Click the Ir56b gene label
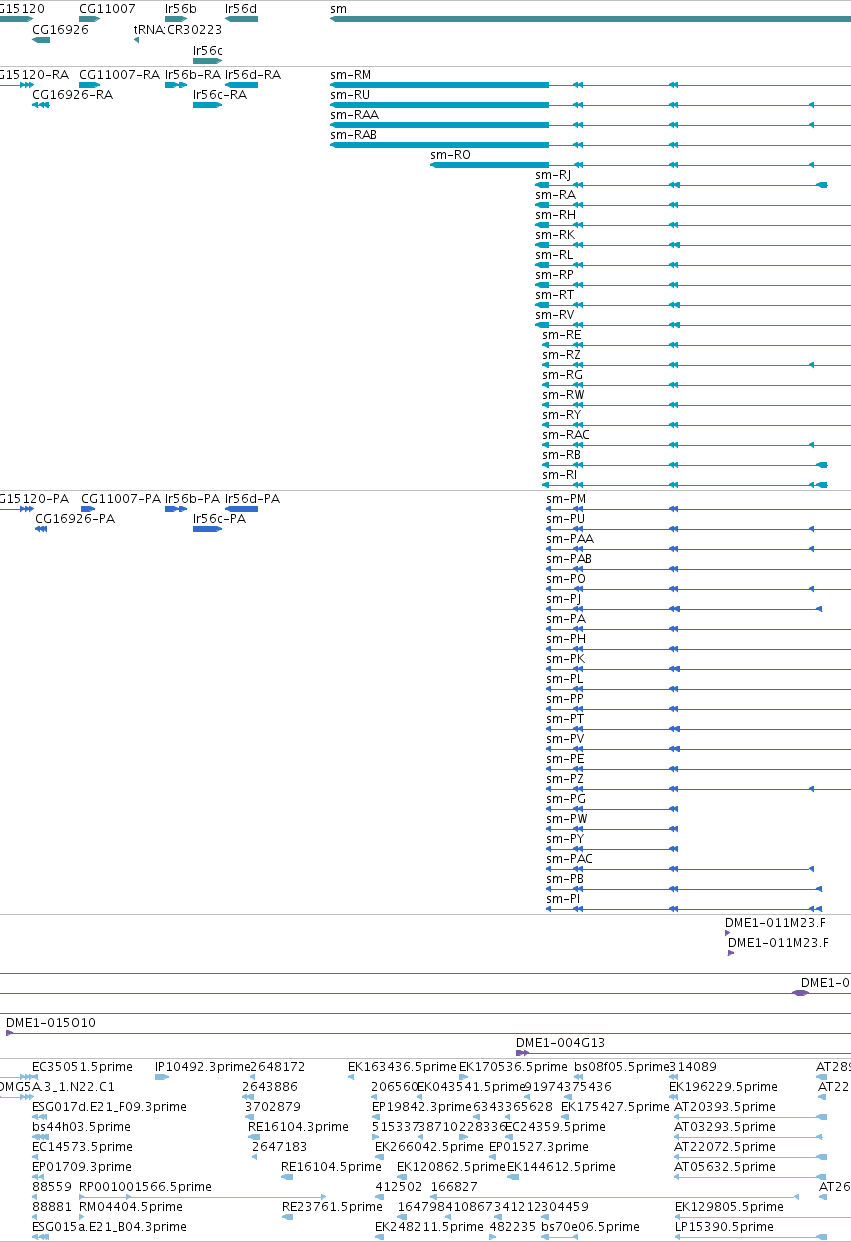Screen dimensions: 851x1242 coord(181,8)
